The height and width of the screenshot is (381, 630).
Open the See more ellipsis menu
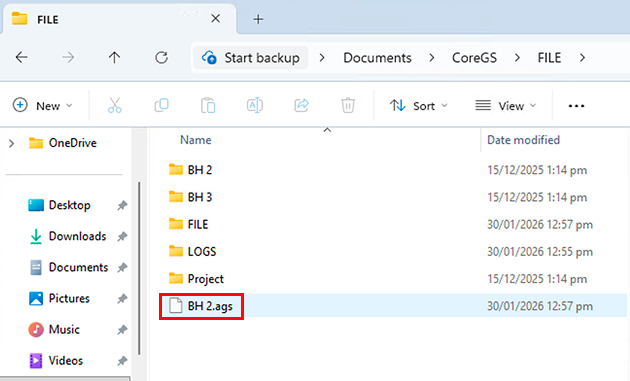[576, 106]
